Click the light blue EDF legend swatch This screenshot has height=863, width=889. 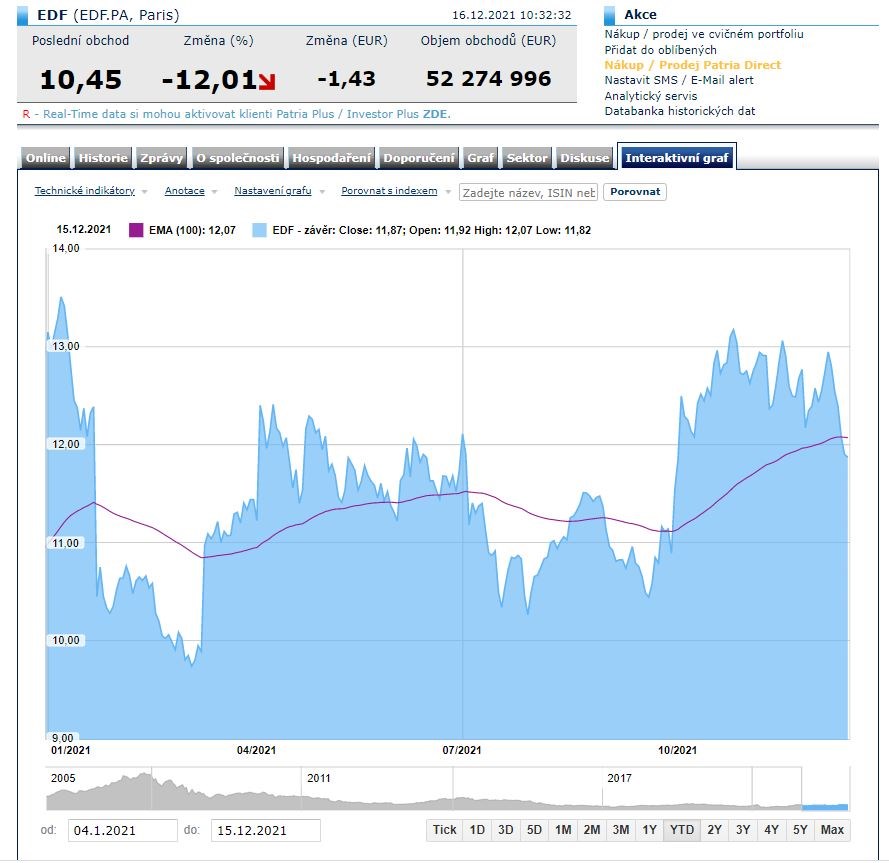[260, 230]
